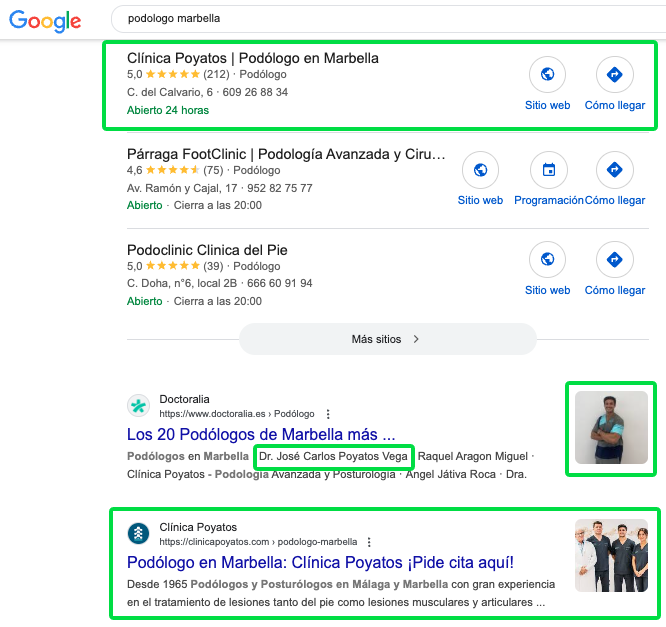Open Podoclinic Clinica del Pie website globe icon
The image size is (666, 627).
[x=547, y=259]
